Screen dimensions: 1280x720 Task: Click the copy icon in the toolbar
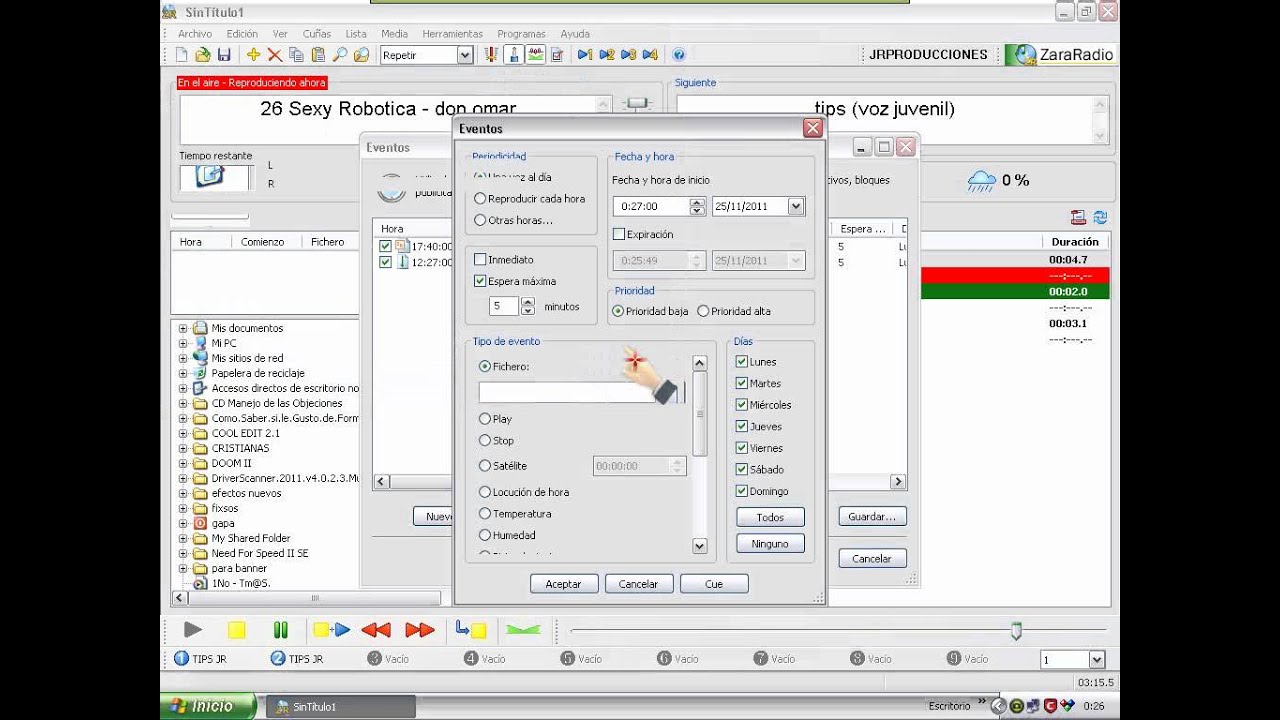[x=296, y=55]
